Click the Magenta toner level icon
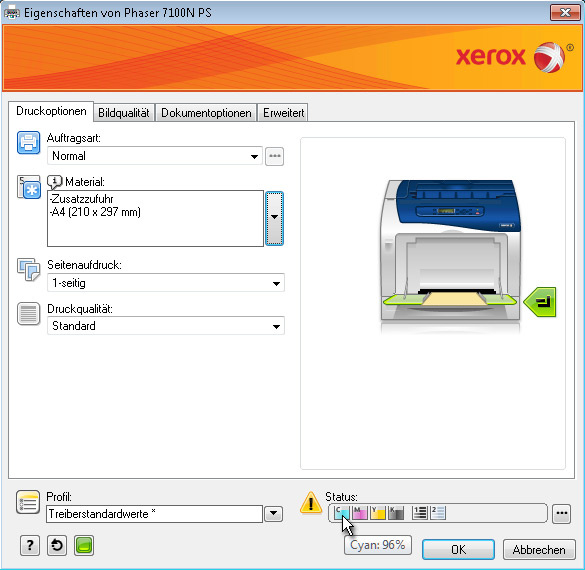 coord(360,513)
